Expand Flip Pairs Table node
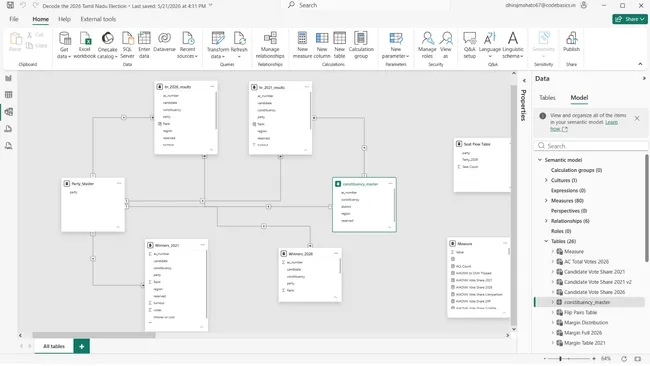Screen dimensions: 650x366 point(553,312)
